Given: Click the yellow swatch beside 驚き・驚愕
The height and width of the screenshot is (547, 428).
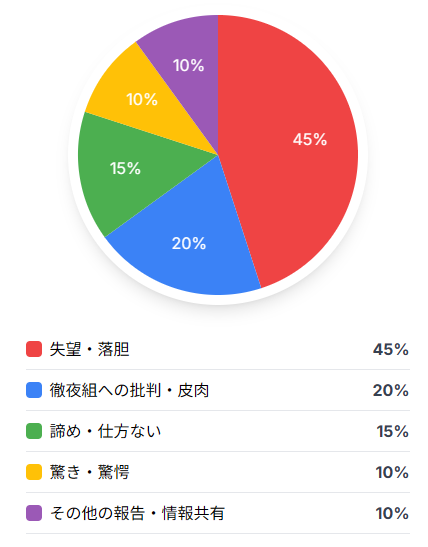Looking at the screenshot, I should [x=34, y=472].
